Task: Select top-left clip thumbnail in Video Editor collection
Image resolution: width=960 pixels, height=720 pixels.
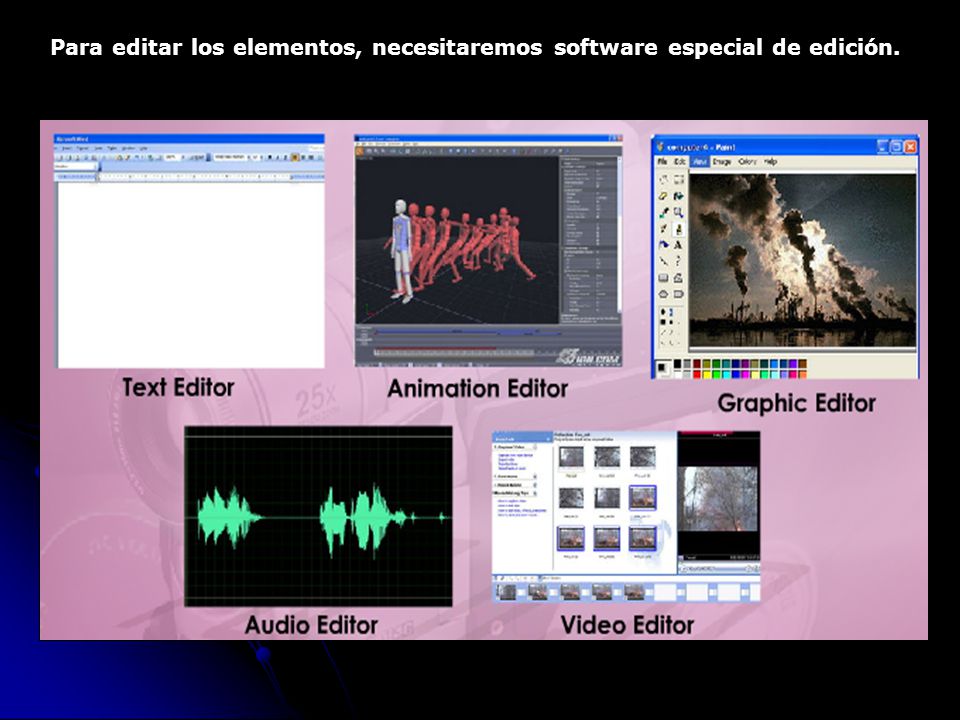Action: pos(571,457)
